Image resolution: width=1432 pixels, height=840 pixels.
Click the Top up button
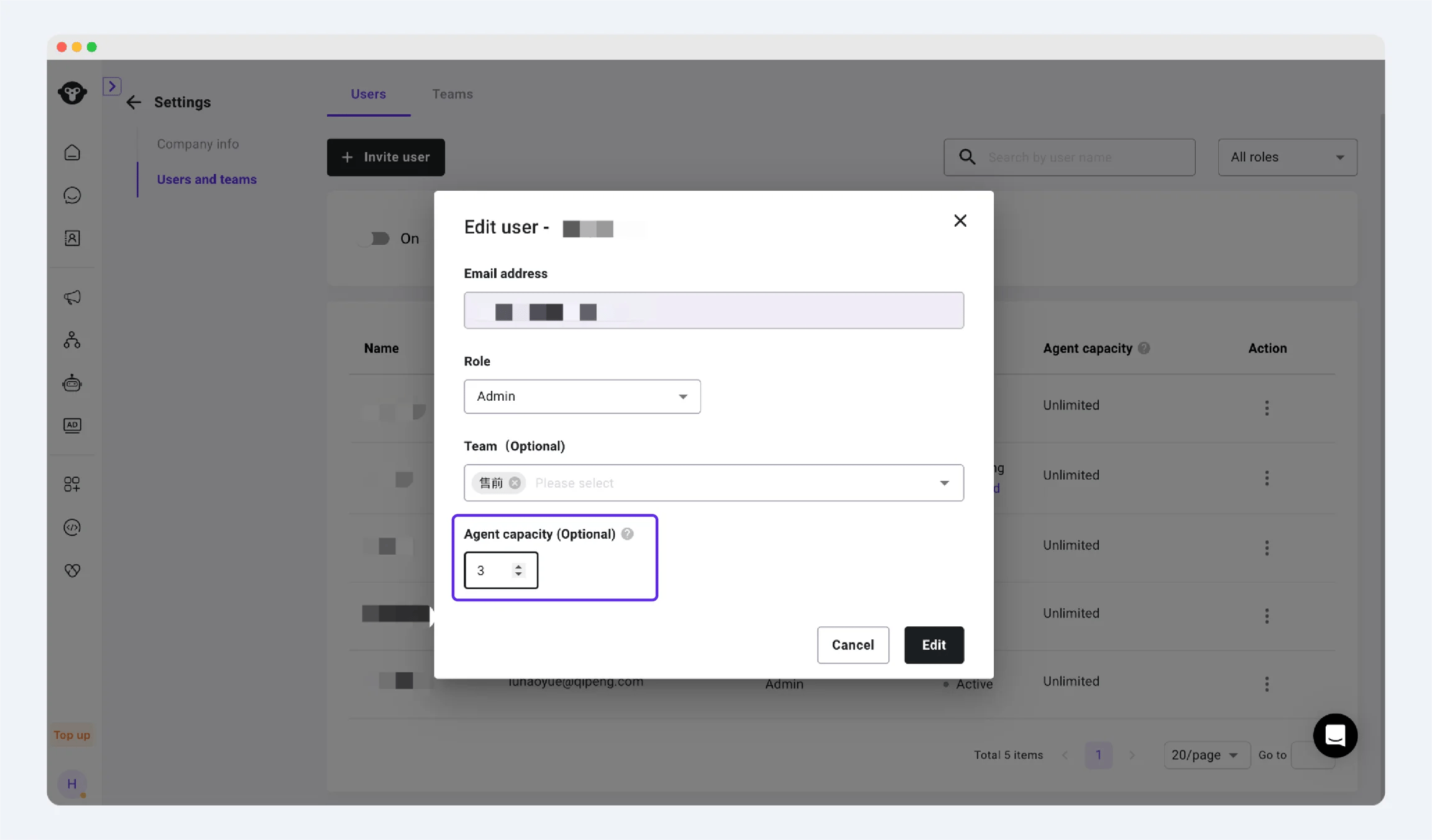(72, 735)
